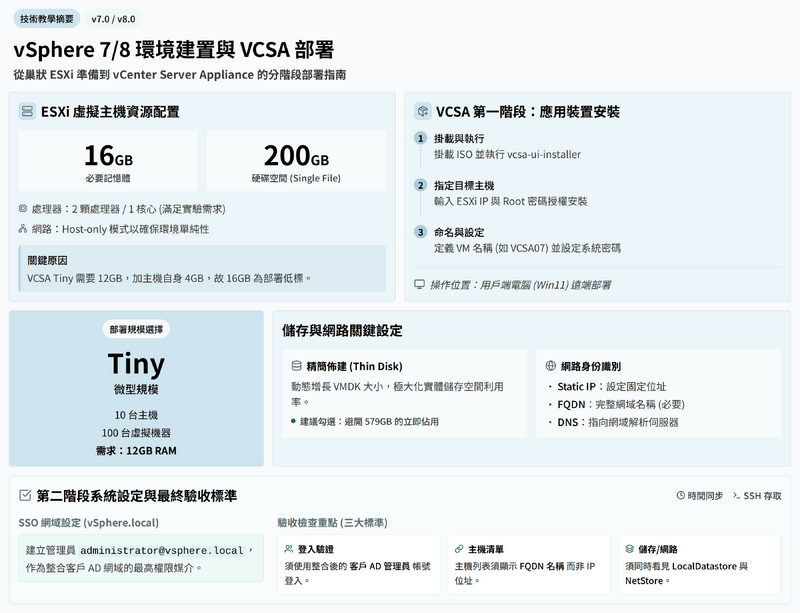
Task: Click step number 1 掛載與執行
Action: tap(421, 138)
